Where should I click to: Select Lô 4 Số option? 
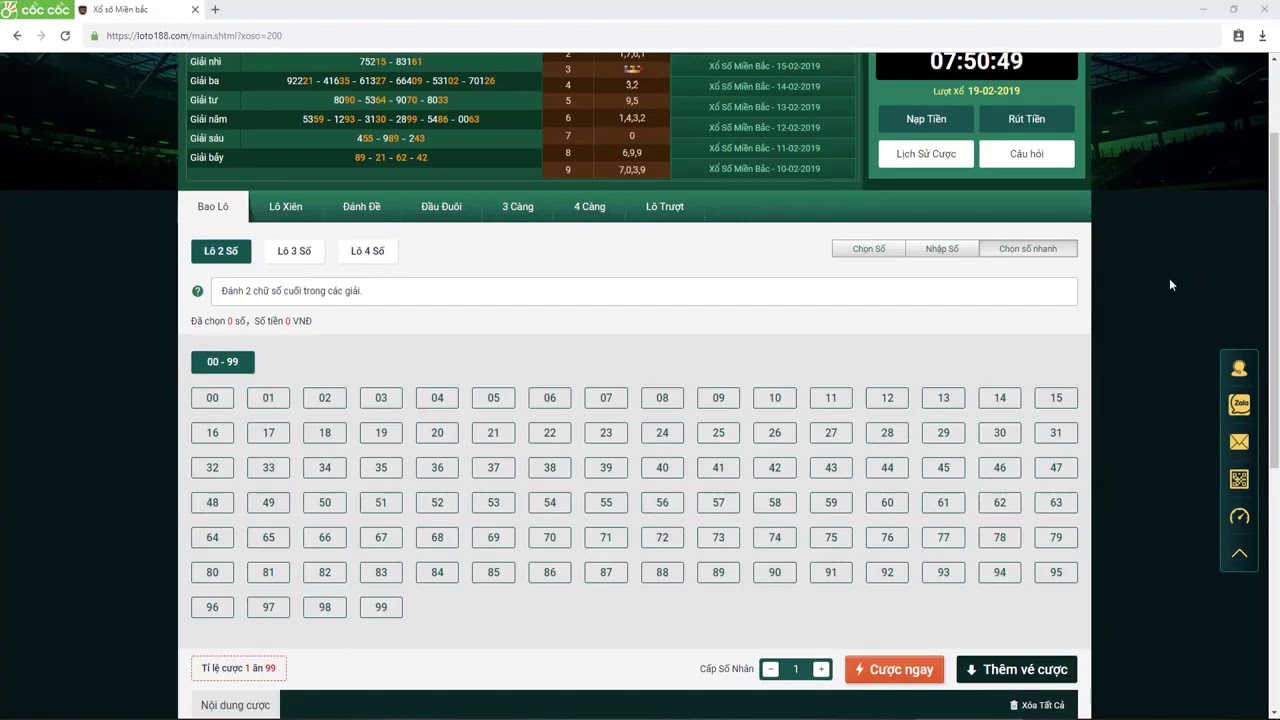coord(367,251)
